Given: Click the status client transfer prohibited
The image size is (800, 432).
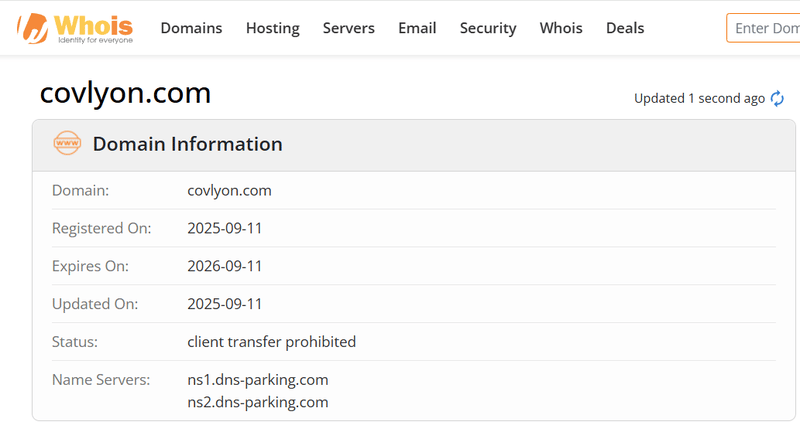Looking at the screenshot, I should pyautogui.click(x=271, y=342).
